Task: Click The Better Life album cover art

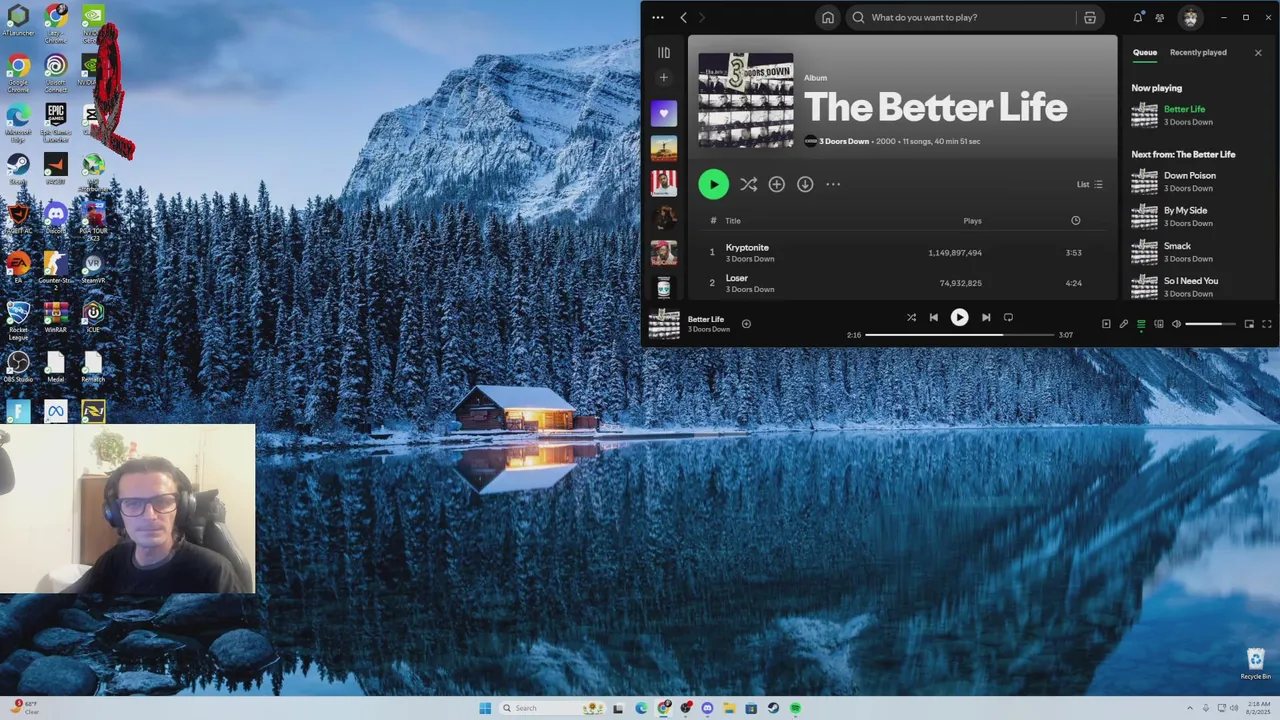Action: [745, 100]
